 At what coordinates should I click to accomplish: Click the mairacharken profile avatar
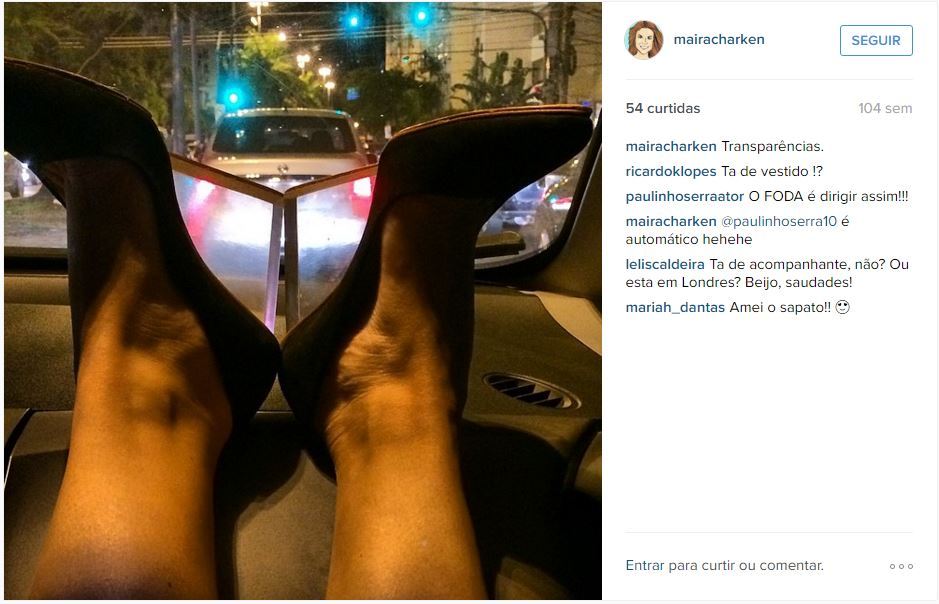point(644,40)
